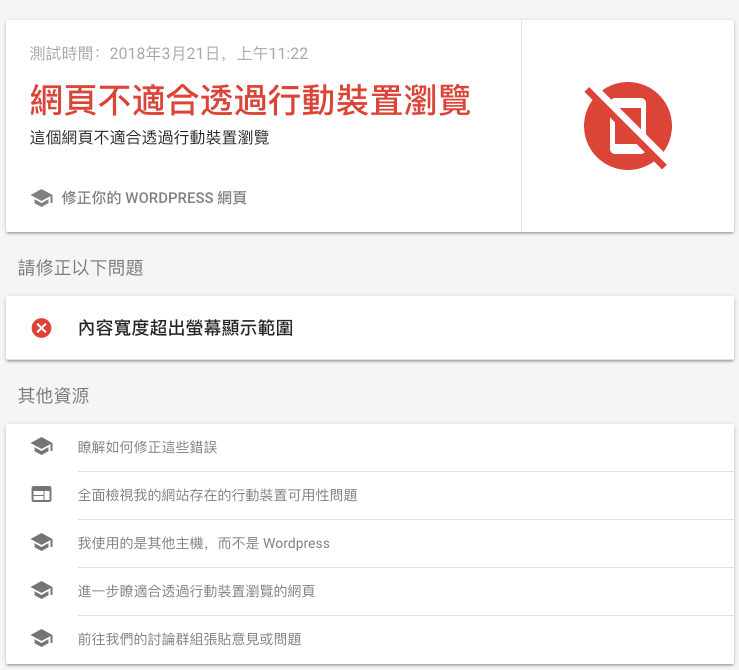Go to 前往我們的討論群組張貼意見或問題 link
The height and width of the screenshot is (670, 739).
[189, 639]
